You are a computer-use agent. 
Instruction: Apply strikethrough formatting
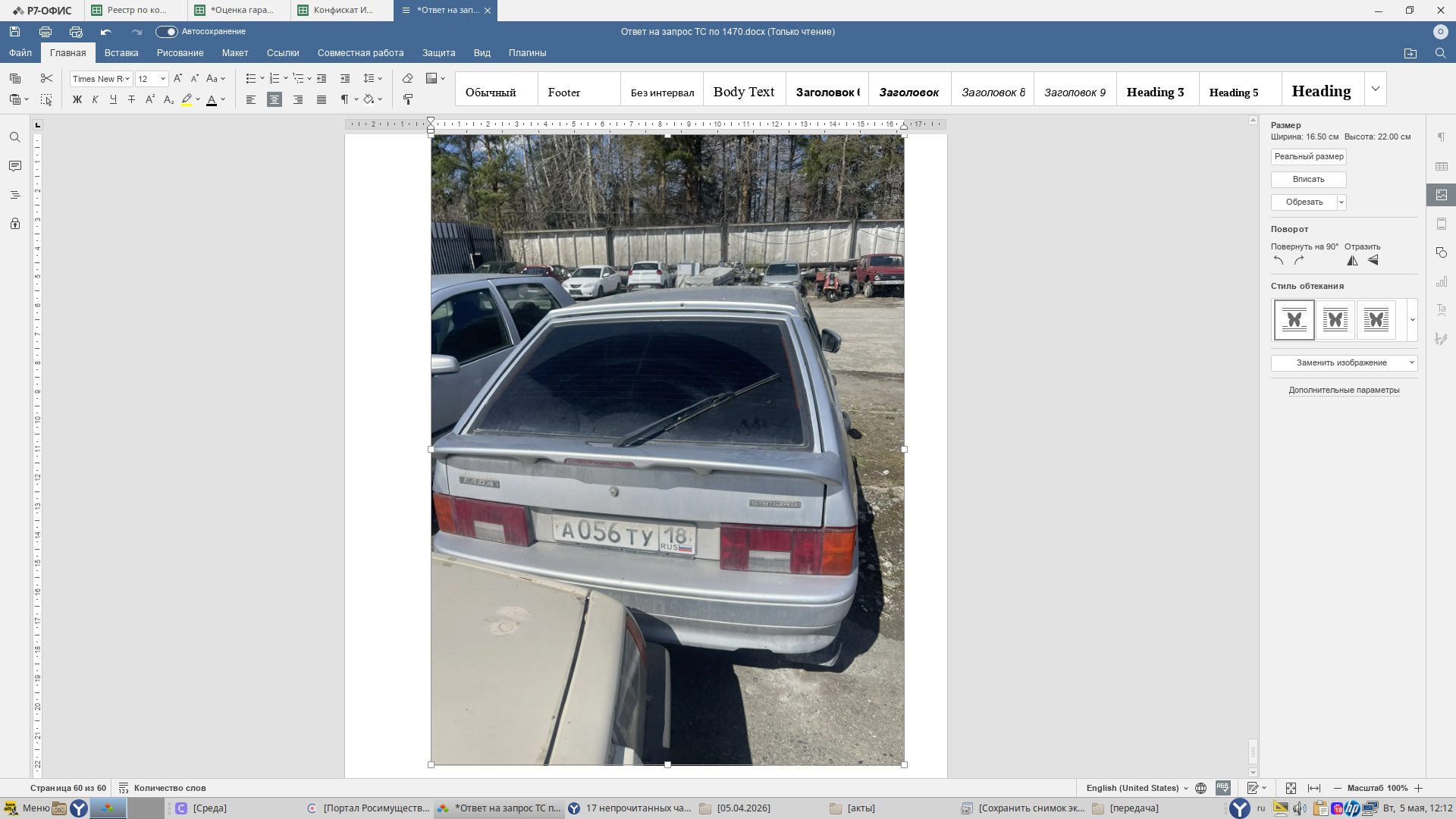pyautogui.click(x=131, y=99)
